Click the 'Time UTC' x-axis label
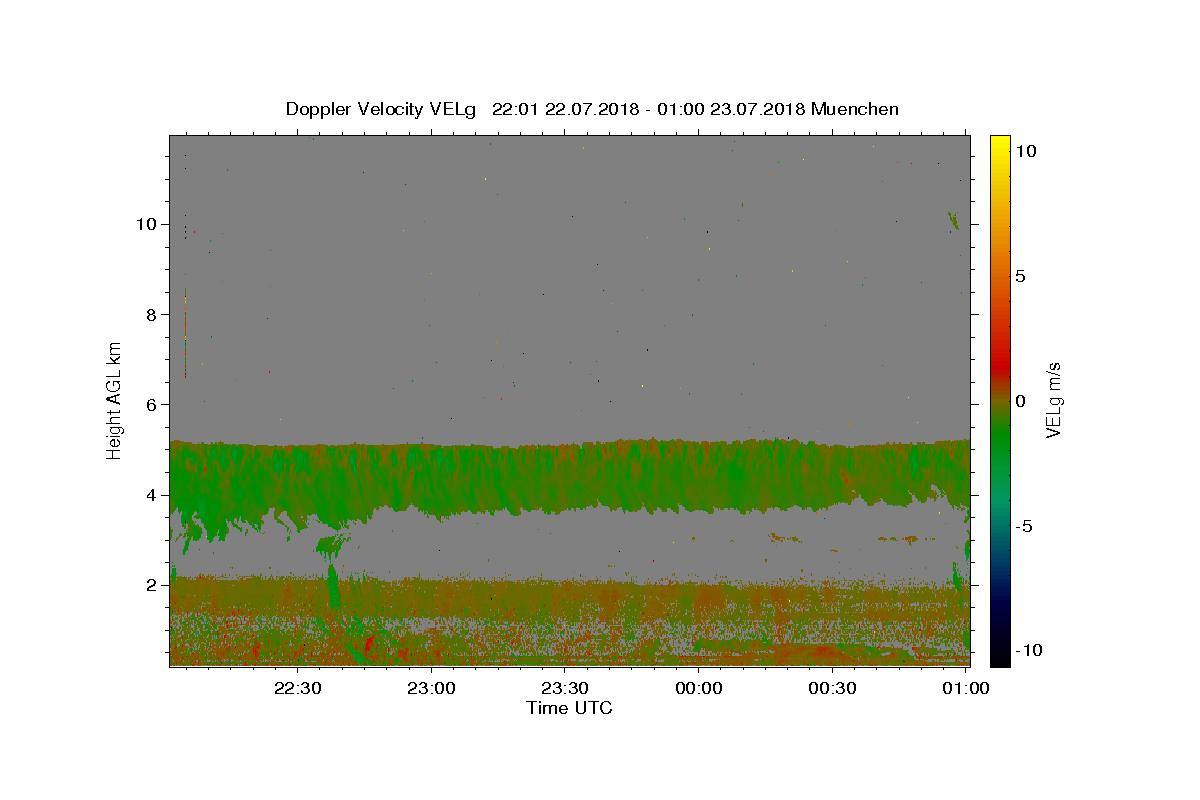This screenshot has height=800, width=1200. (569, 708)
